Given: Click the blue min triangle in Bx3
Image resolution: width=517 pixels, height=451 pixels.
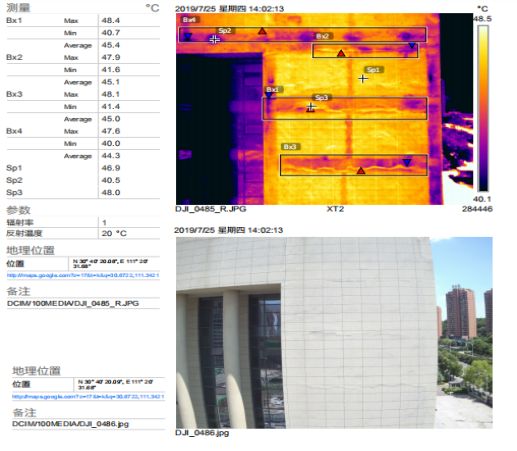Looking at the screenshot, I should click(x=407, y=162).
